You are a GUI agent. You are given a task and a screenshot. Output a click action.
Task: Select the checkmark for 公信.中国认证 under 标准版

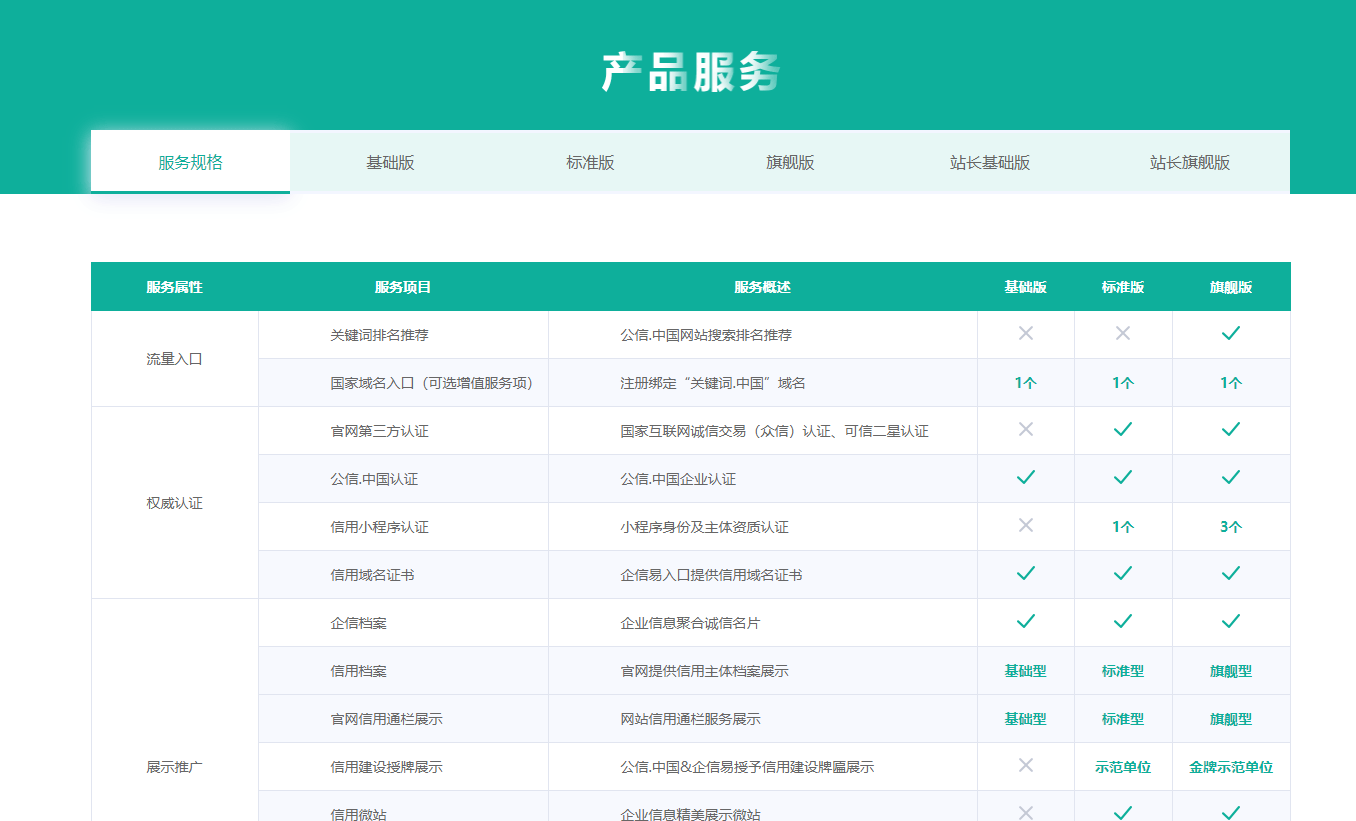[1123, 478]
